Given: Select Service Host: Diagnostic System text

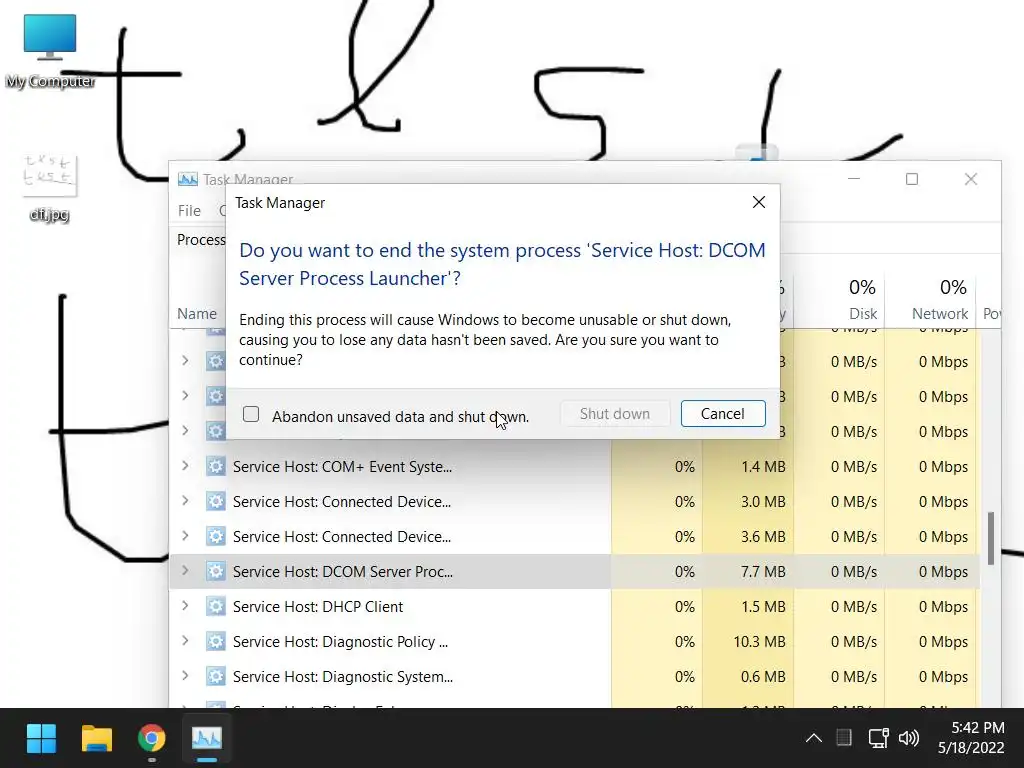Looking at the screenshot, I should pos(343,677).
